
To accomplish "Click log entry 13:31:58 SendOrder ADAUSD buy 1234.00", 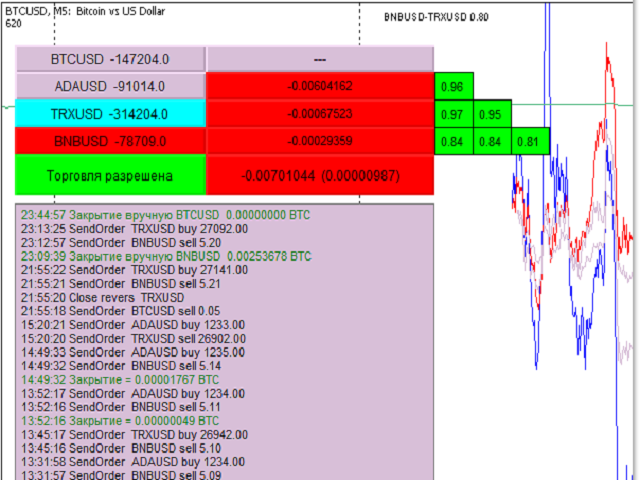I will click(133, 462).
